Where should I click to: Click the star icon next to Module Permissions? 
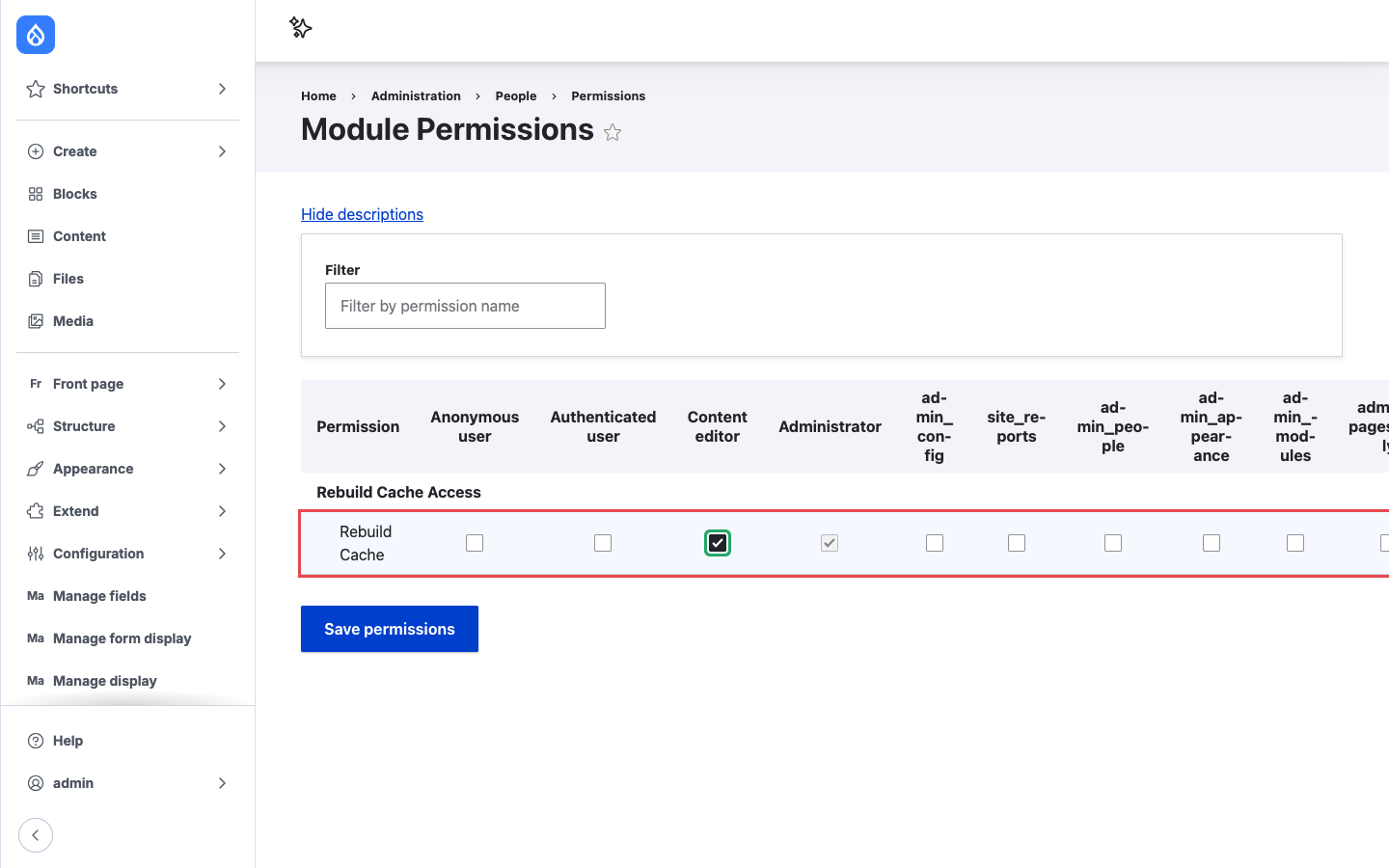(x=613, y=132)
